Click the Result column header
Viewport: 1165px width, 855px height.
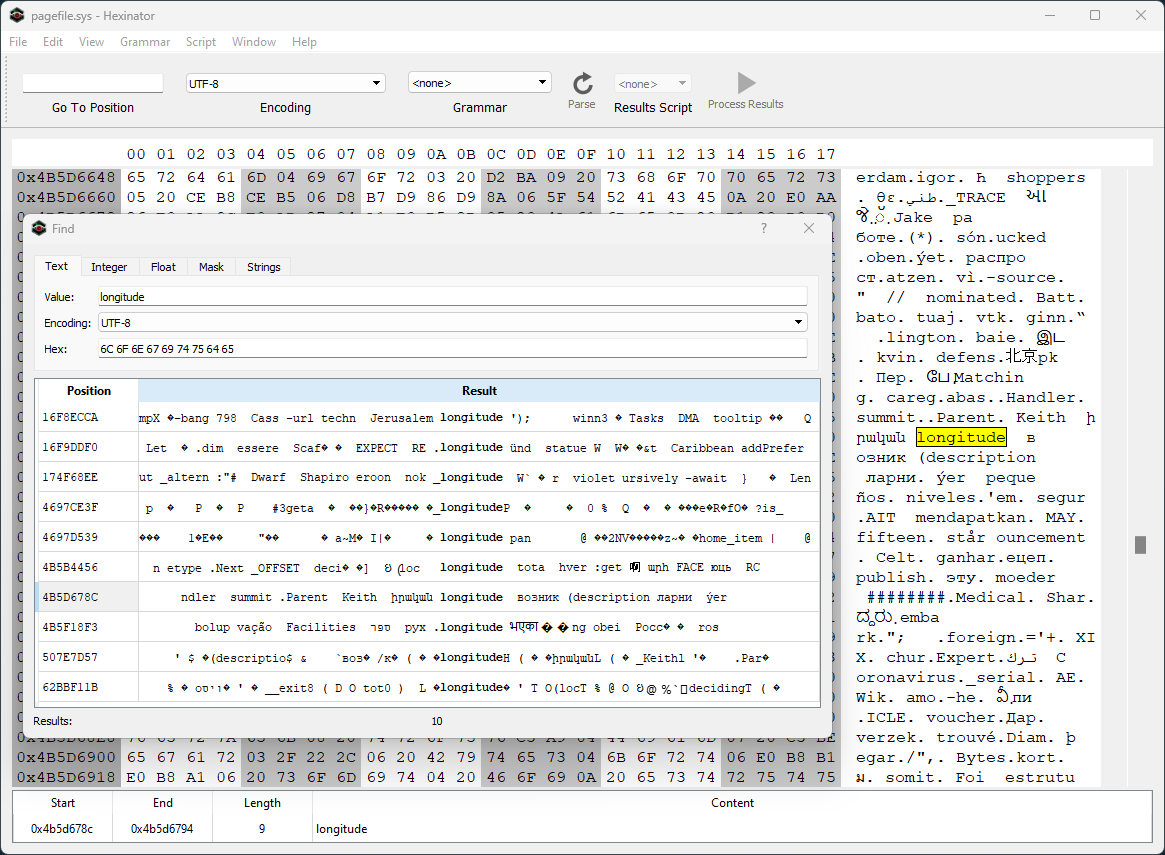click(x=479, y=391)
